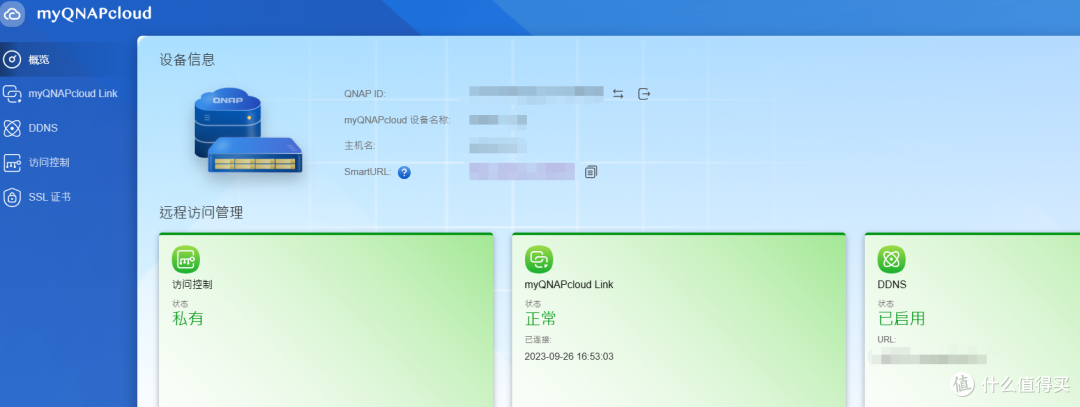
Task: Open 访问控制 in the sidebar
Action: 68,163
